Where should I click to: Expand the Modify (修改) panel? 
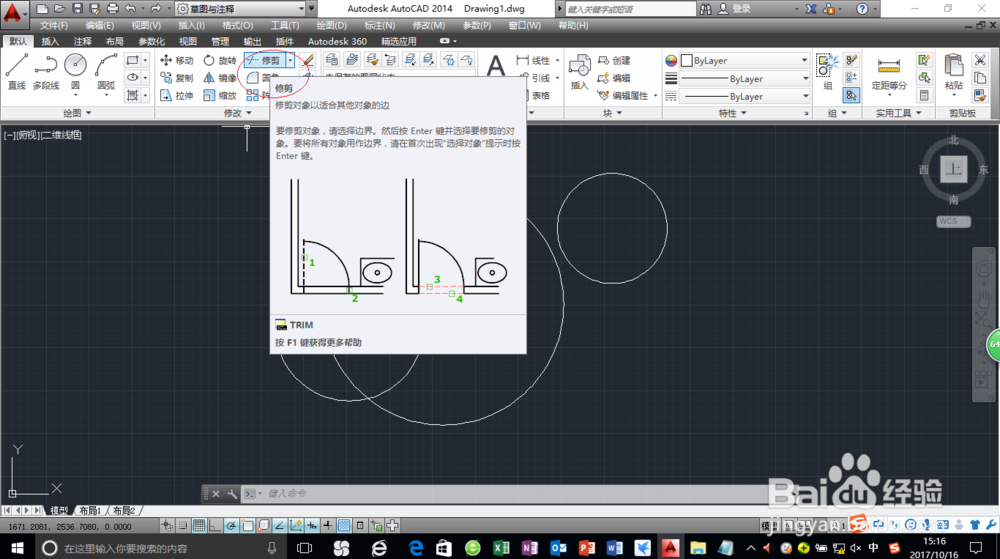237,113
